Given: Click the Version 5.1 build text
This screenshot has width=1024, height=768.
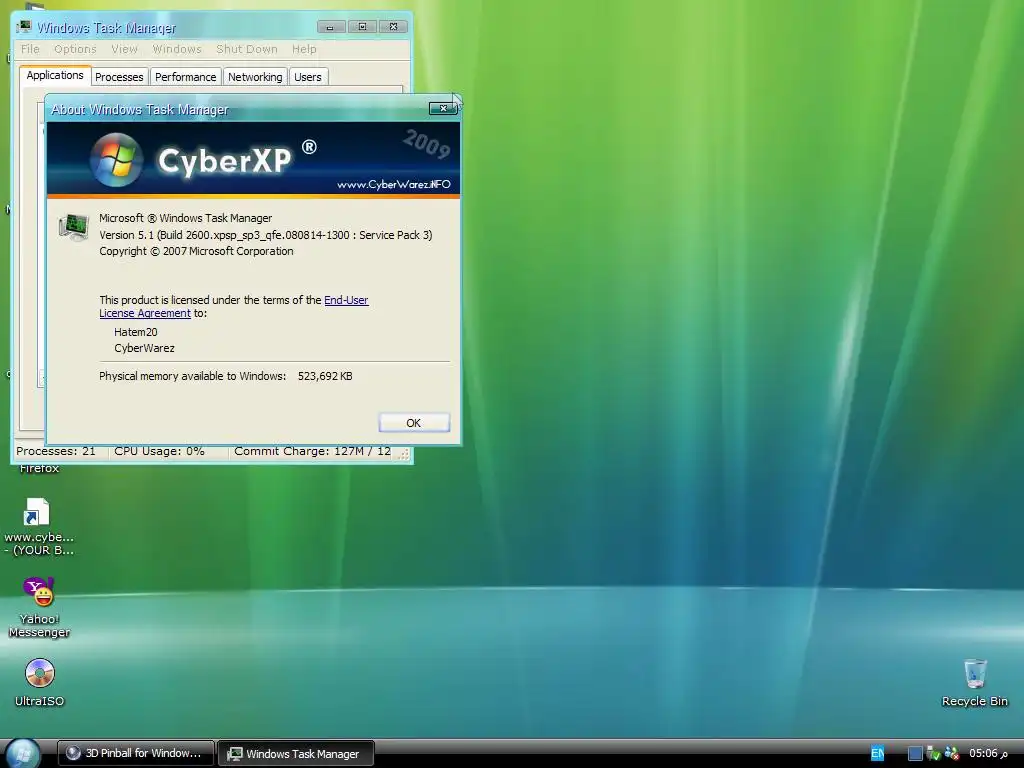Looking at the screenshot, I should coord(266,235).
